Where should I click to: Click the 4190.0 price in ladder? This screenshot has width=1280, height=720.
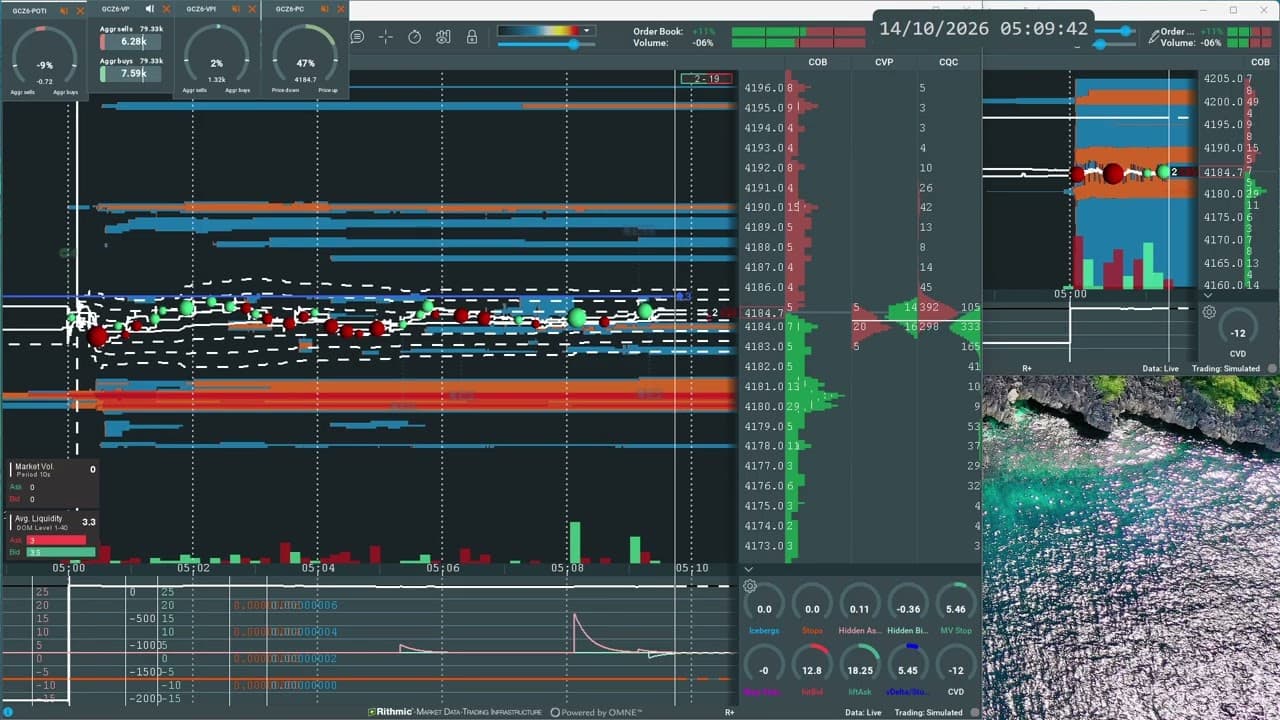[x=763, y=207]
